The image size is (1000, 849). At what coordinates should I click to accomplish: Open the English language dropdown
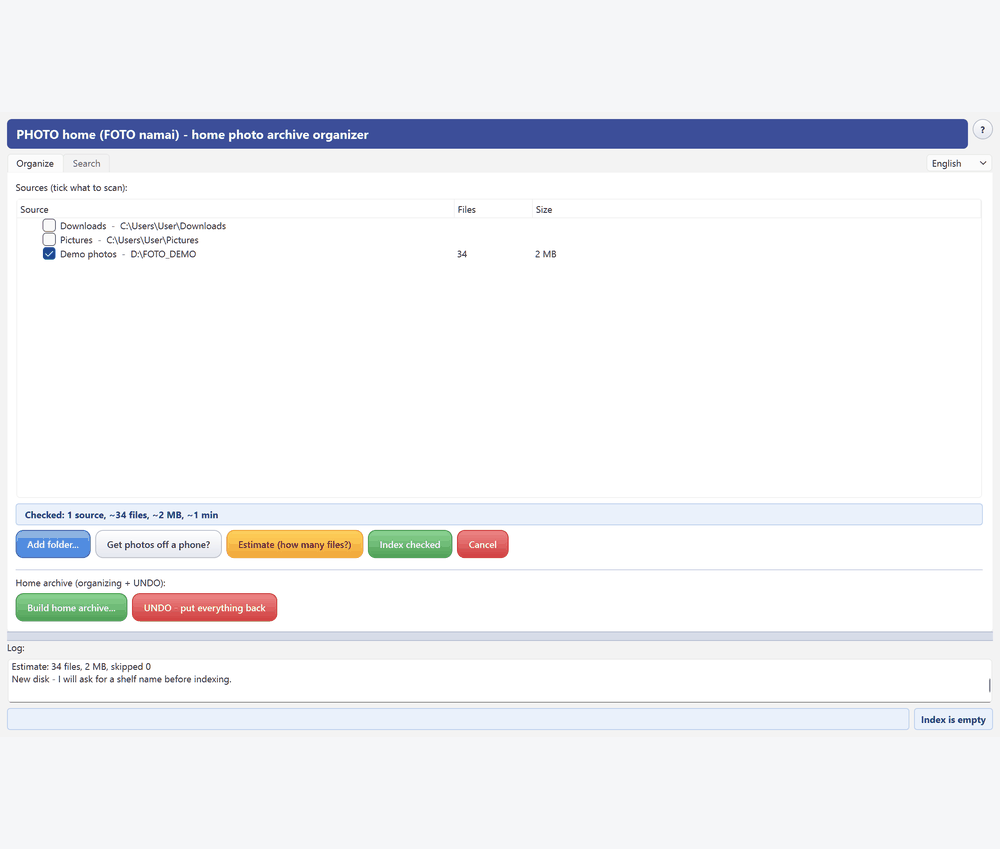959,163
